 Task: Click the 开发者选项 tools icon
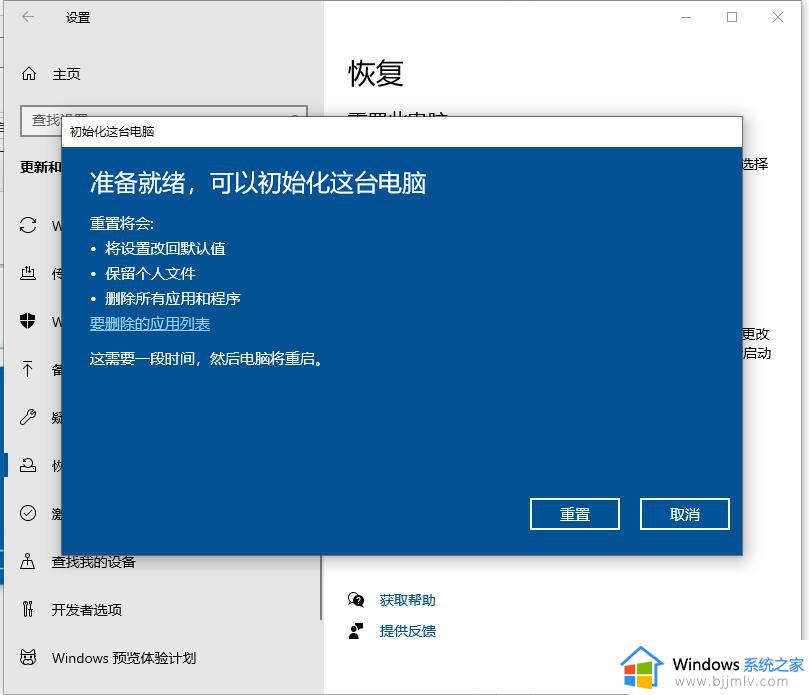(x=28, y=609)
